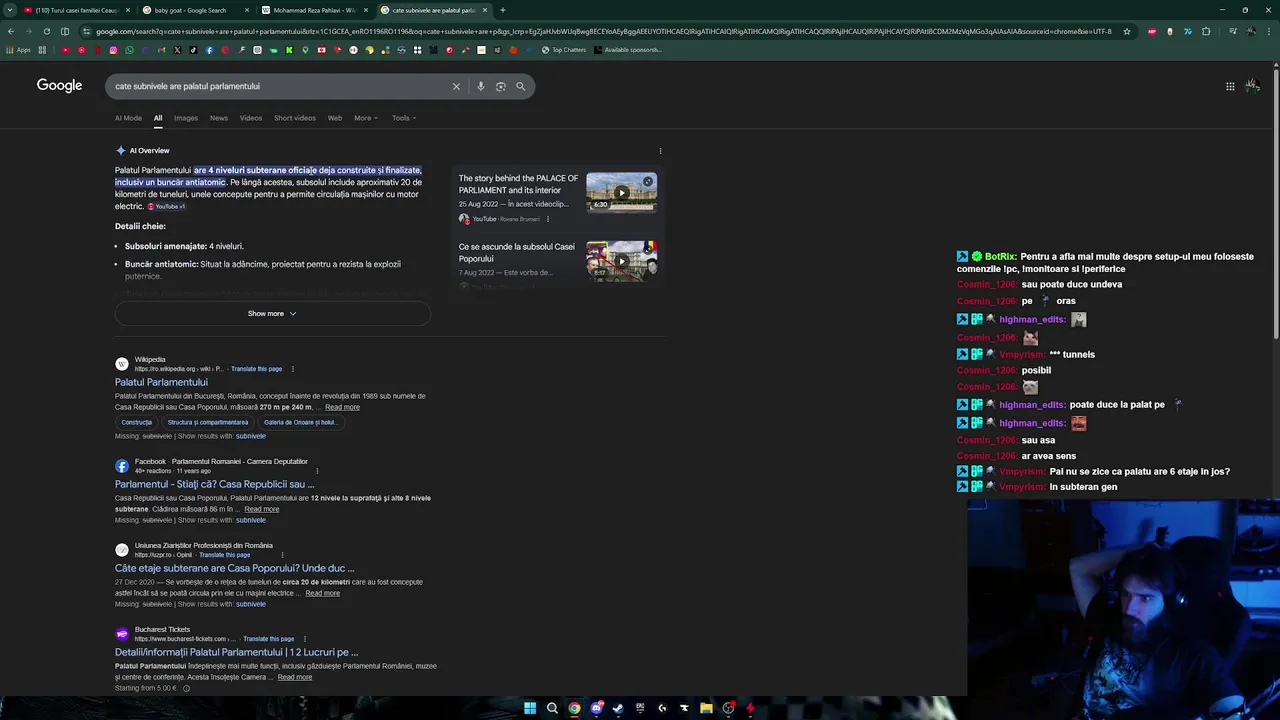
Task: Switch to Images results tab
Action: [186, 118]
